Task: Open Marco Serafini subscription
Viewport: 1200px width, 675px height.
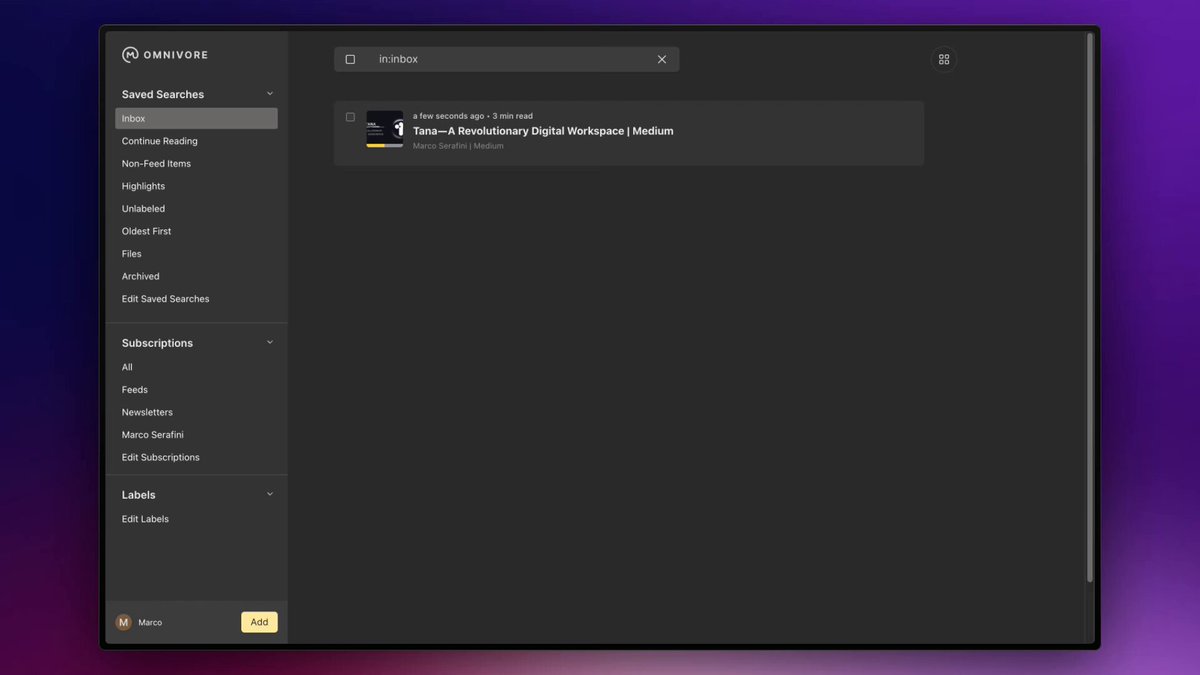Action: (x=153, y=435)
